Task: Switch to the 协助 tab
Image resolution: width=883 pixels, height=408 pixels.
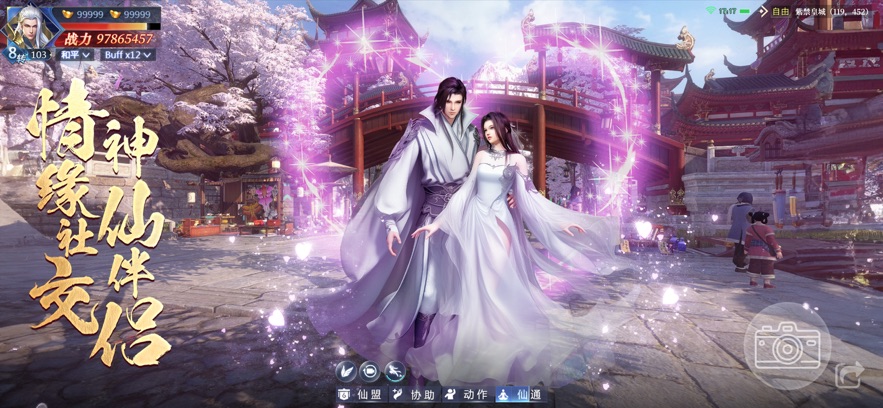Action: click(414, 394)
